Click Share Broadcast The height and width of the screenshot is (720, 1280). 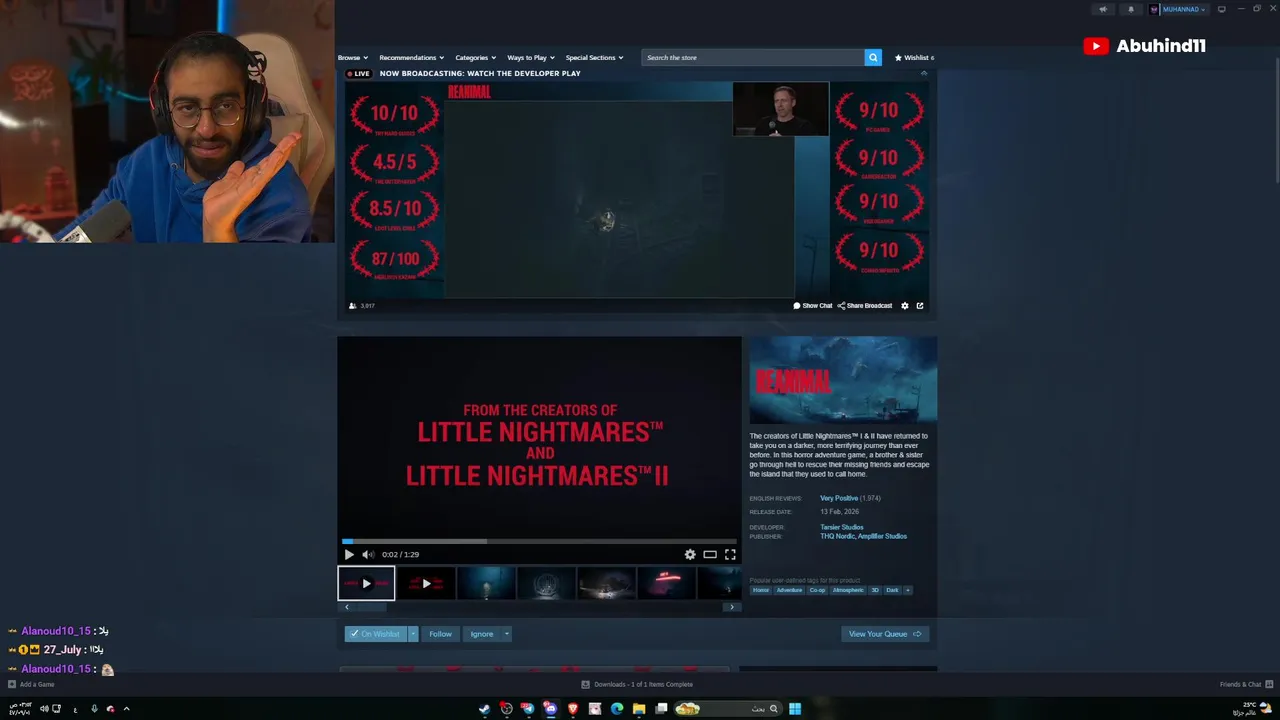pyautogui.click(x=865, y=306)
